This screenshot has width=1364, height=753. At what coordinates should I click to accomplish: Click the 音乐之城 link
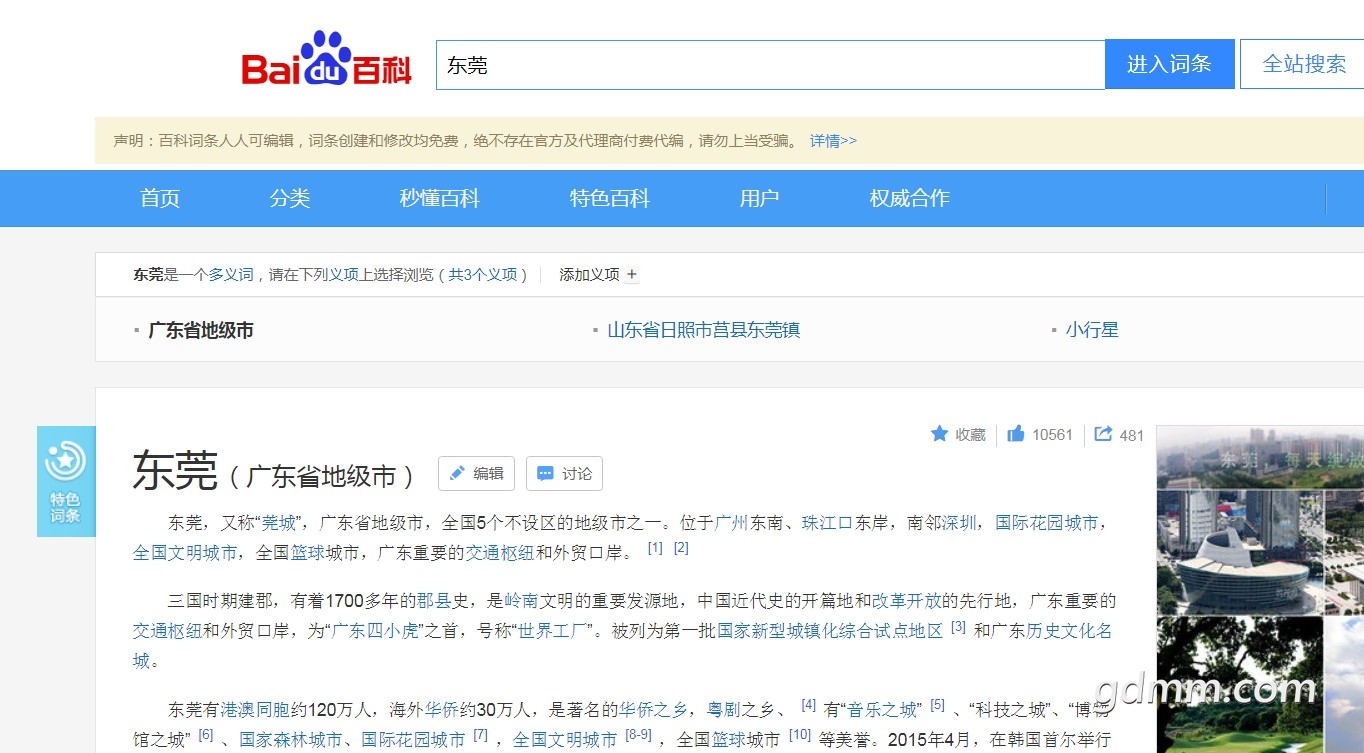pos(884,710)
